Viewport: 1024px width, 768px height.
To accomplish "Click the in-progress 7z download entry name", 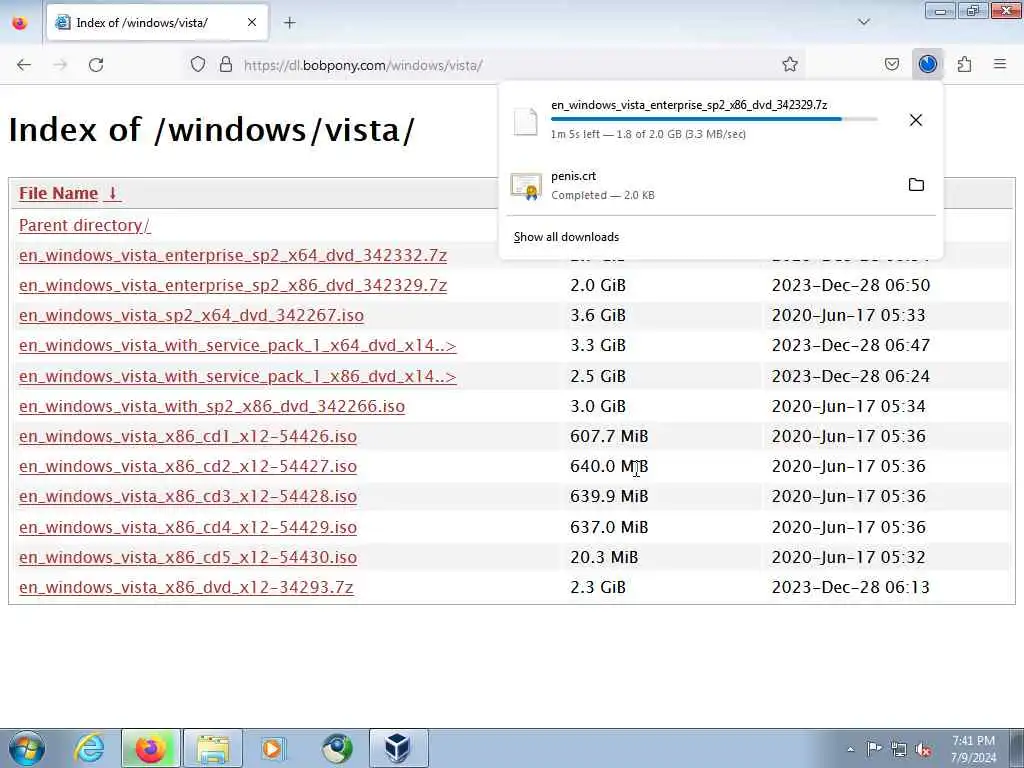I will pyautogui.click(x=689, y=104).
